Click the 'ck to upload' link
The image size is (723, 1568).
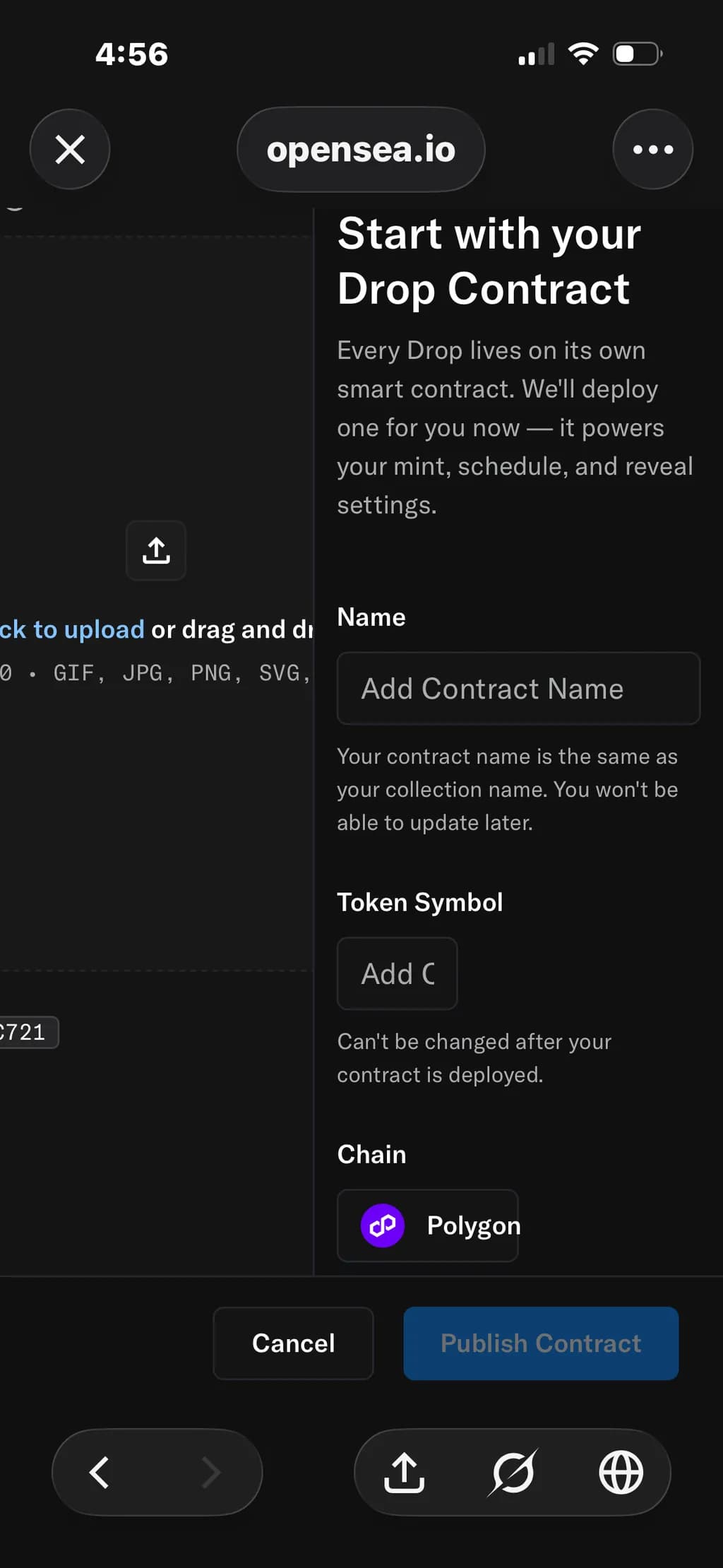click(x=72, y=629)
